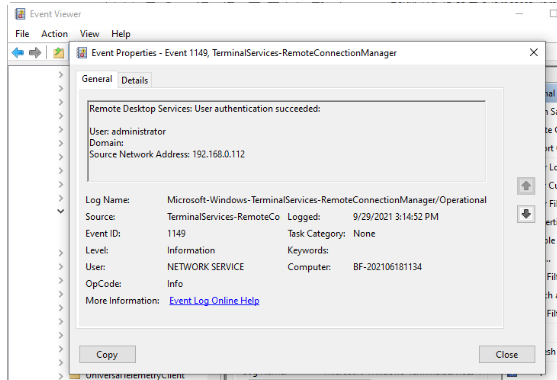Switch to the General tab

(97, 79)
